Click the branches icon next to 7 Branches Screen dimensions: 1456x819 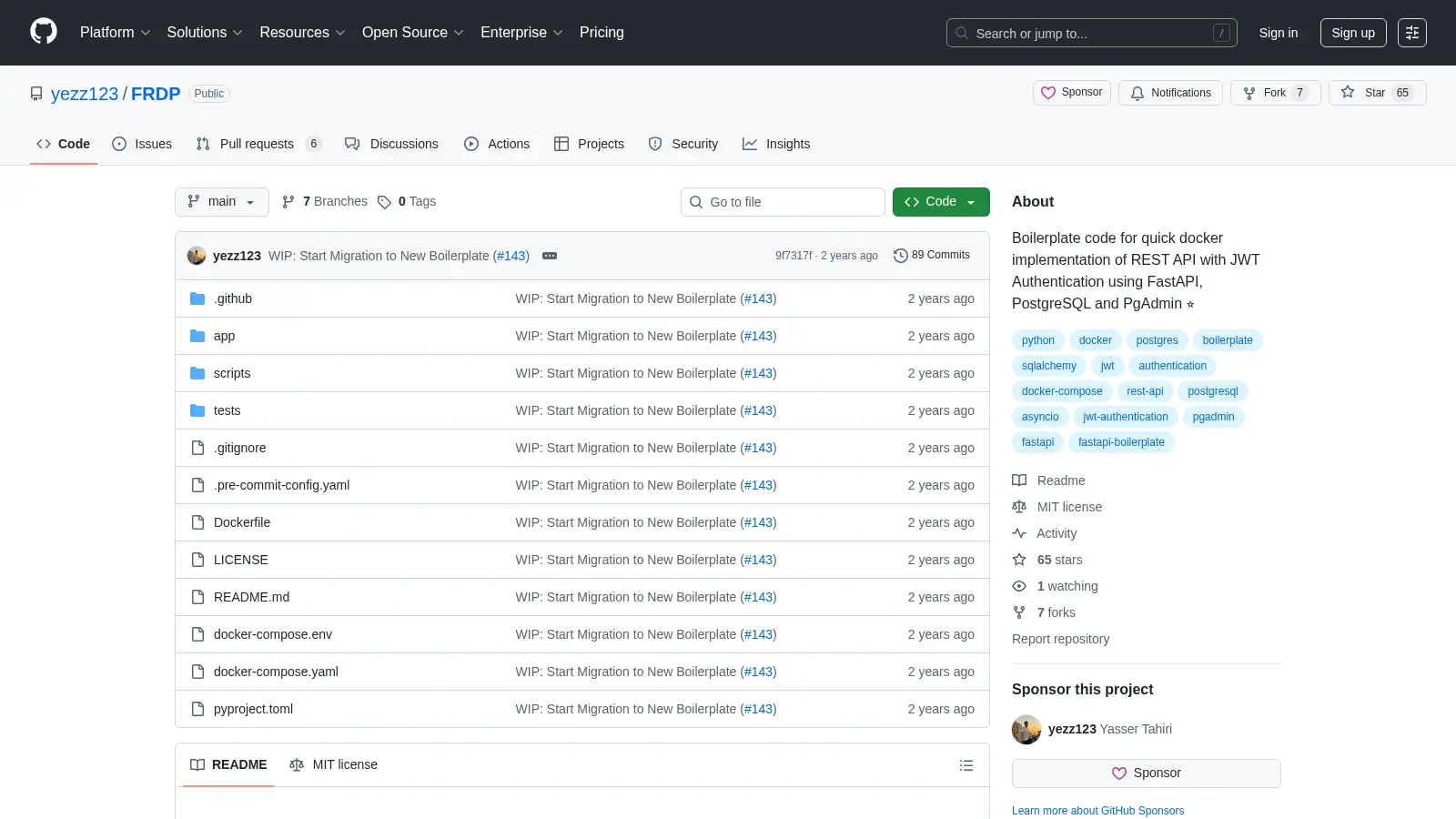pos(288,202)
